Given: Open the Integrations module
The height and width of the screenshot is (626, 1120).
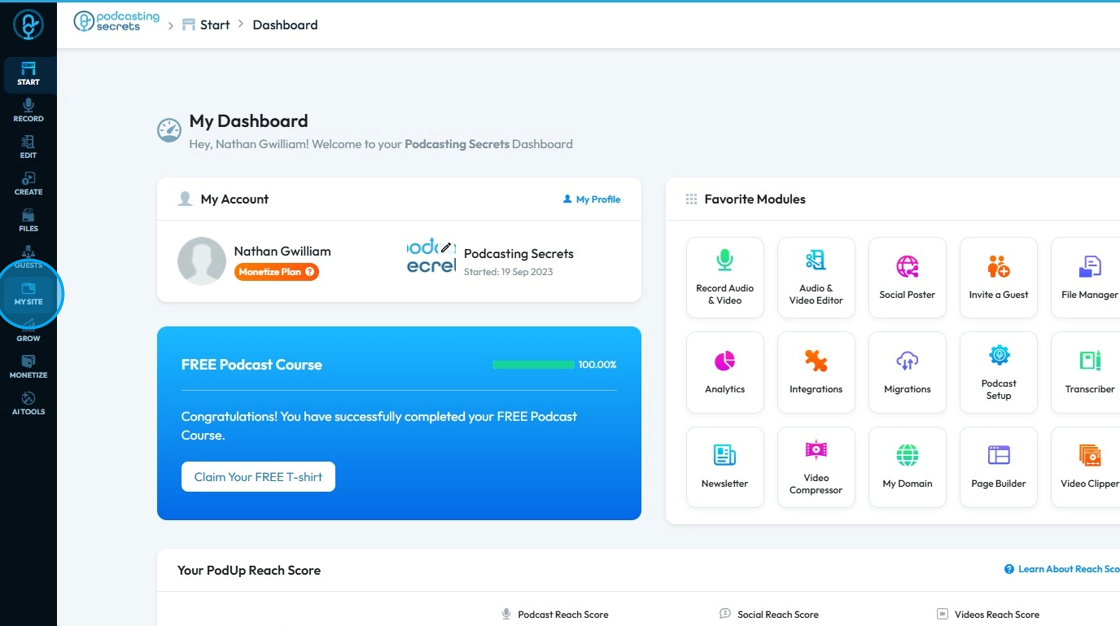Looking at the screenshot, I should pos(816,372).
